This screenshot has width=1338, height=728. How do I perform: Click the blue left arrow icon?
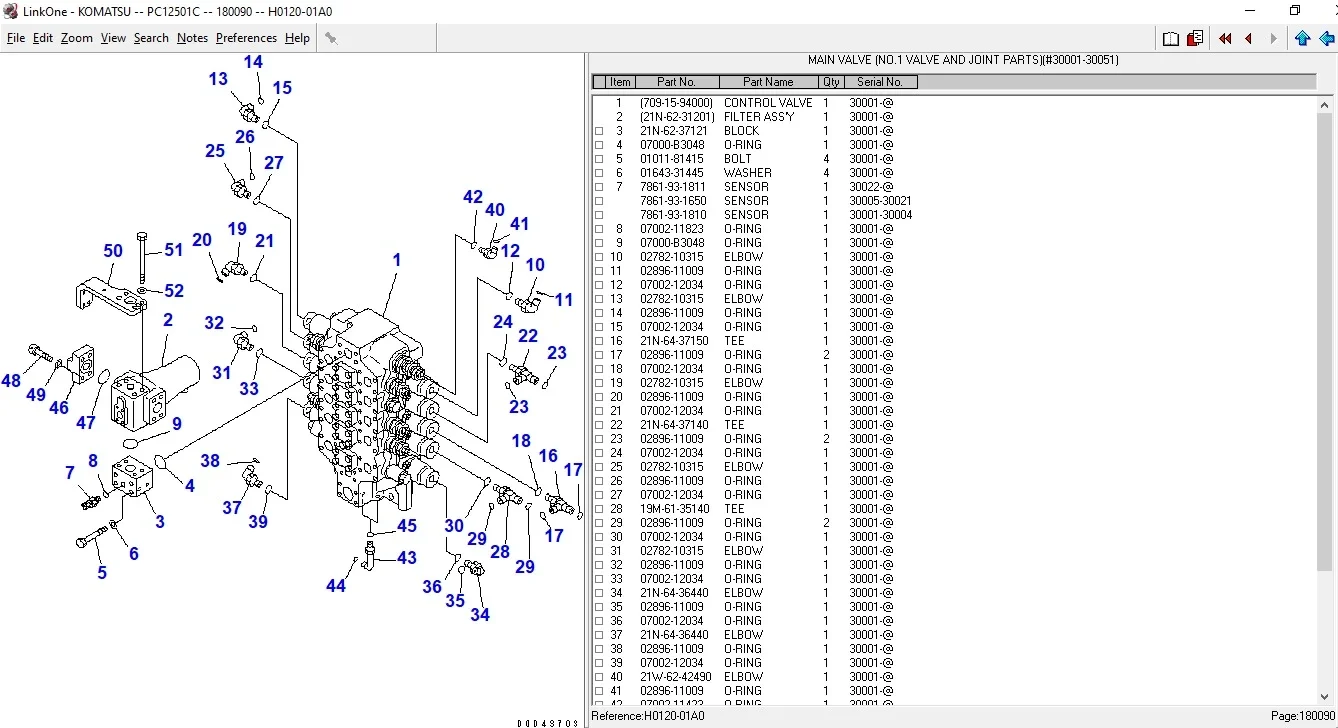tap(1327, 39)
